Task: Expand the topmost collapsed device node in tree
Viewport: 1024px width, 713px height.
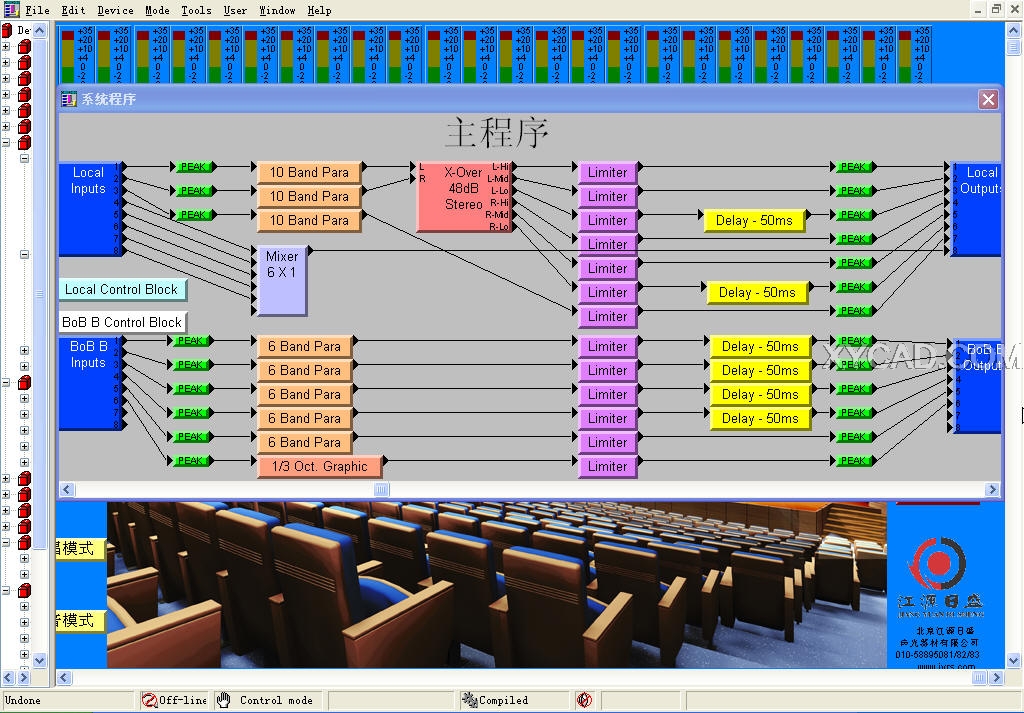Action: click(x=6, y=46)
